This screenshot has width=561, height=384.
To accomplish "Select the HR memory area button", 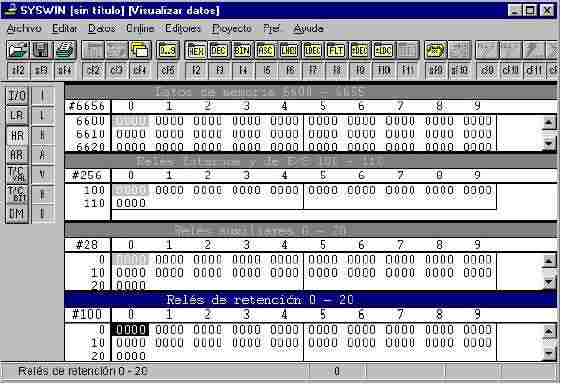I will point(17,135).
